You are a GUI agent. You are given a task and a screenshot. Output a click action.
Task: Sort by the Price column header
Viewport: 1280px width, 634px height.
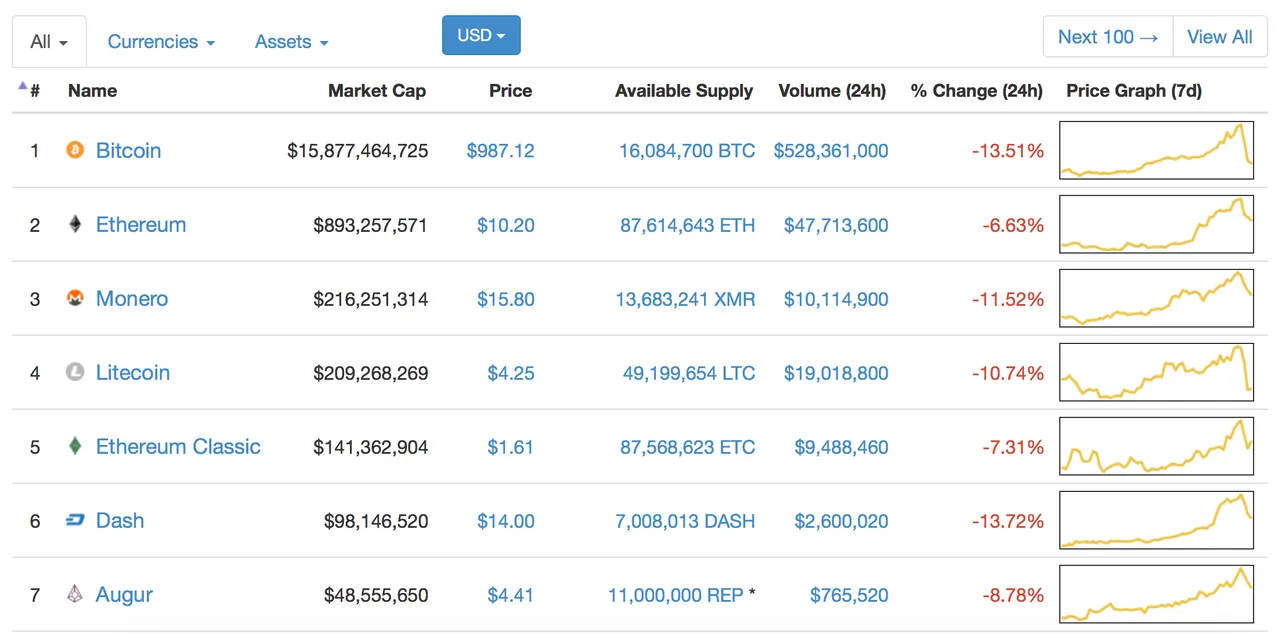[x=510, y=91]
